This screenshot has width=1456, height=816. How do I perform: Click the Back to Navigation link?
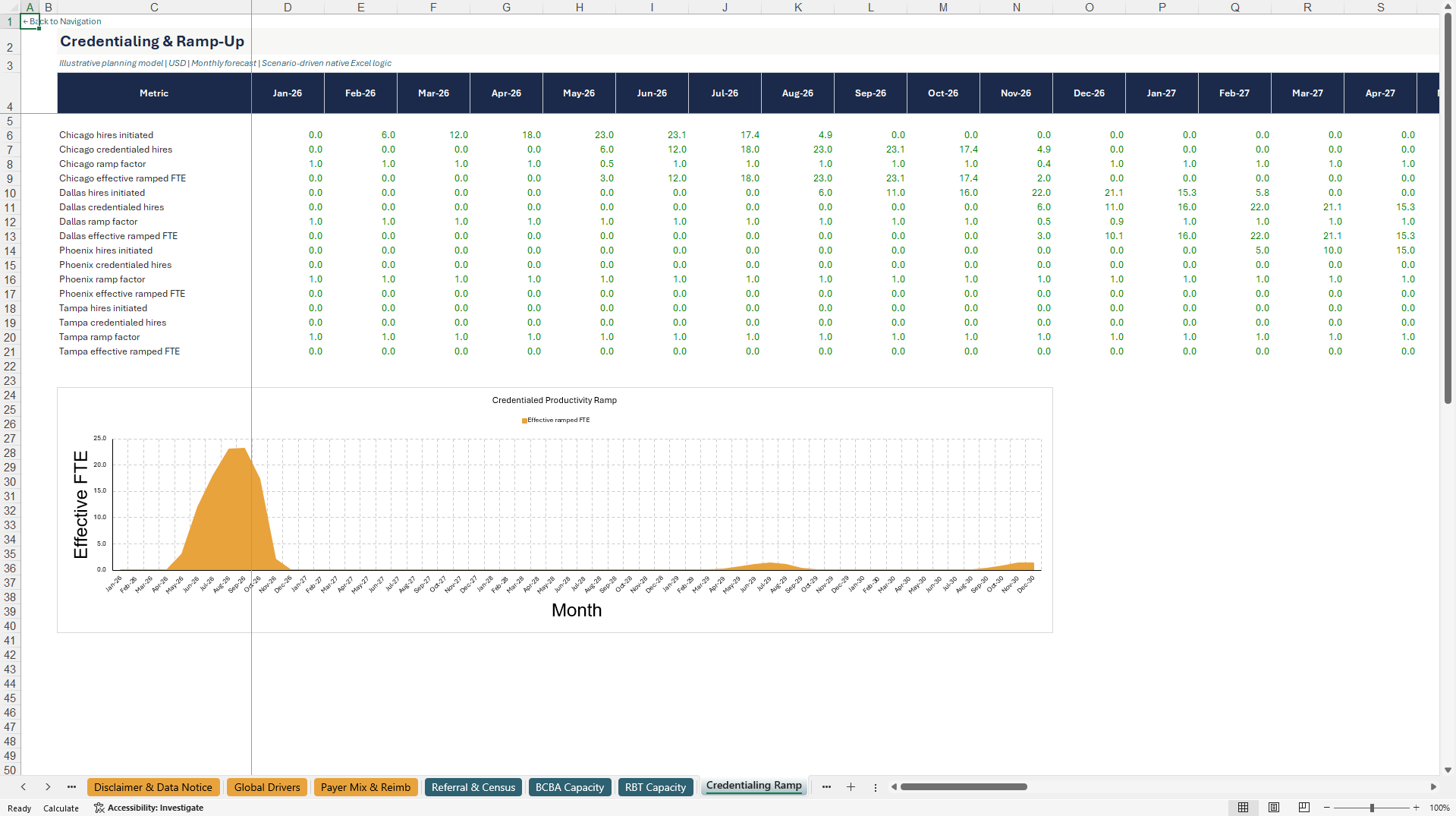tap(62, 21)
